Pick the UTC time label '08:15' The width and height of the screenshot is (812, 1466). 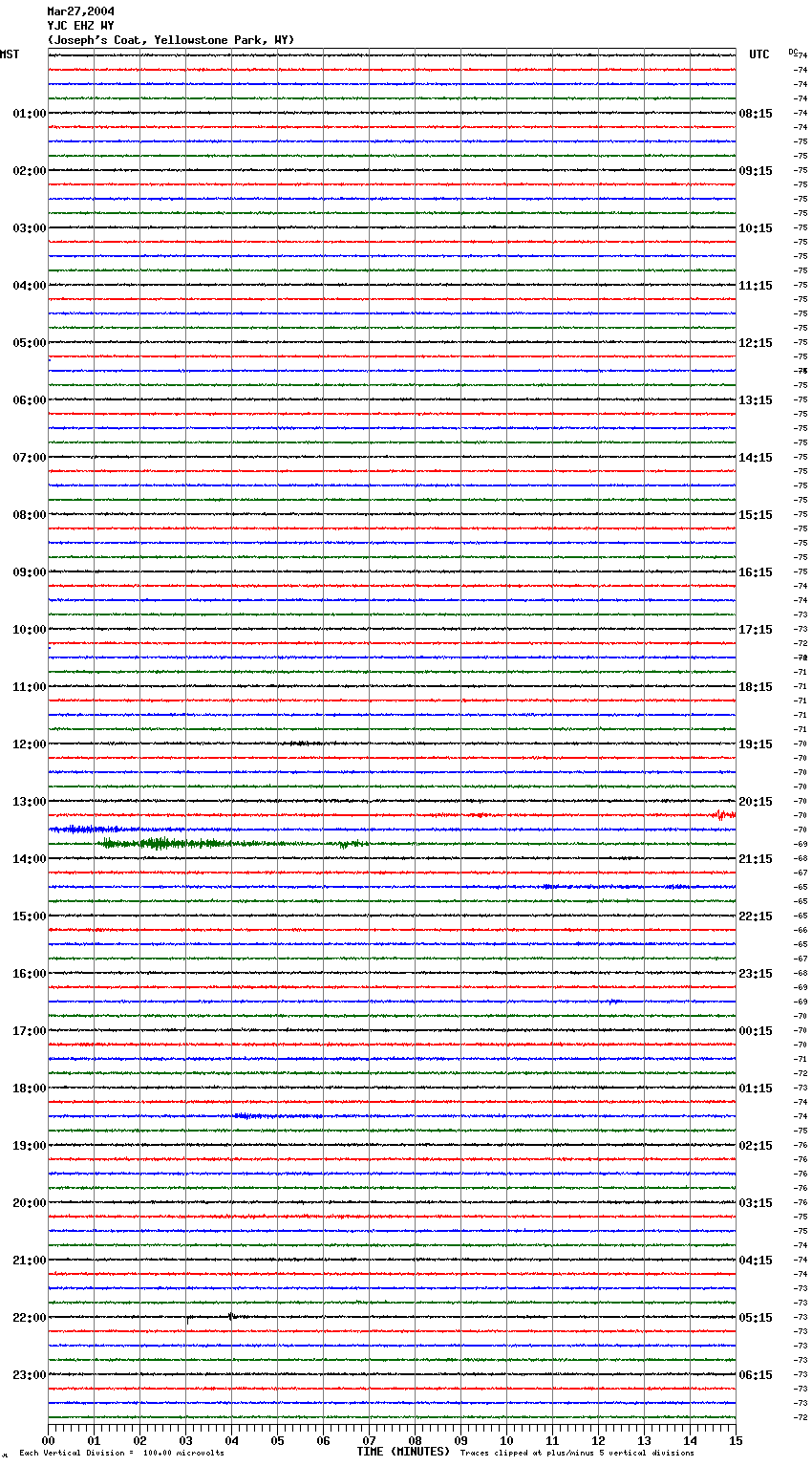coord(756,114)
